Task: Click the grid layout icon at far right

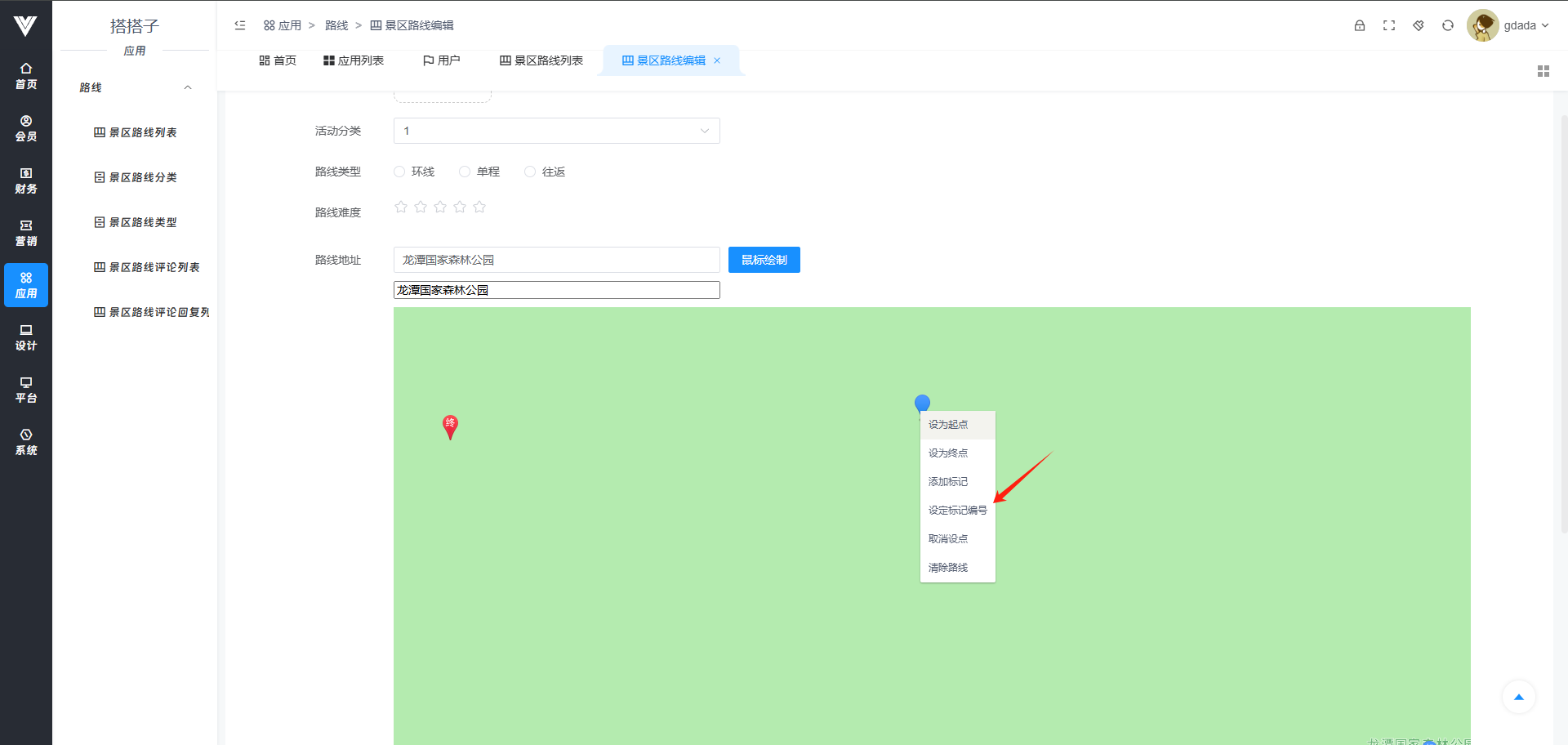Action: [1543, 72]
